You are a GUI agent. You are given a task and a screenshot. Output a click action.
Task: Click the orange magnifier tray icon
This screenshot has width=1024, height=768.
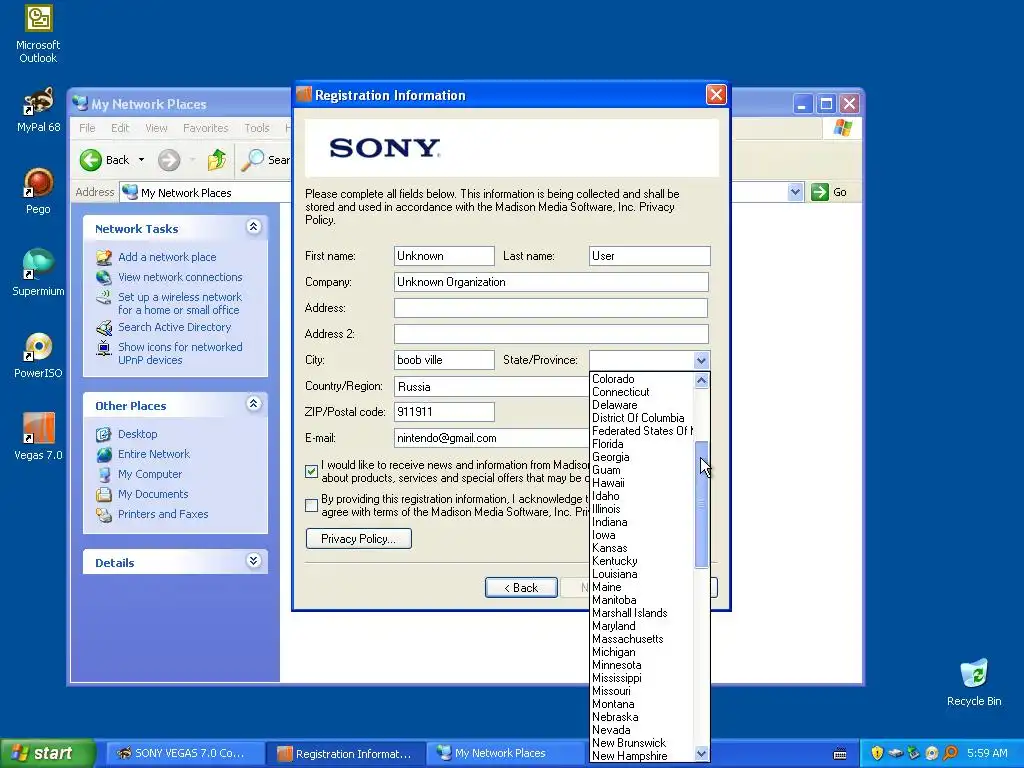(951, 753)
